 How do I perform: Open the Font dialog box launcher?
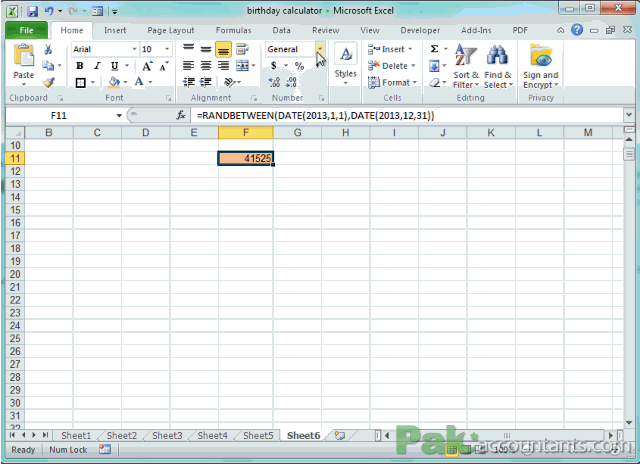pyautogui.click(x=168, y=98)
